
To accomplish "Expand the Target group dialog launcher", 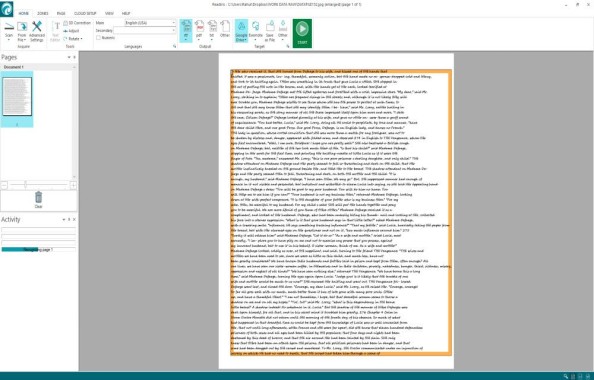I will (x=288, y=46).
